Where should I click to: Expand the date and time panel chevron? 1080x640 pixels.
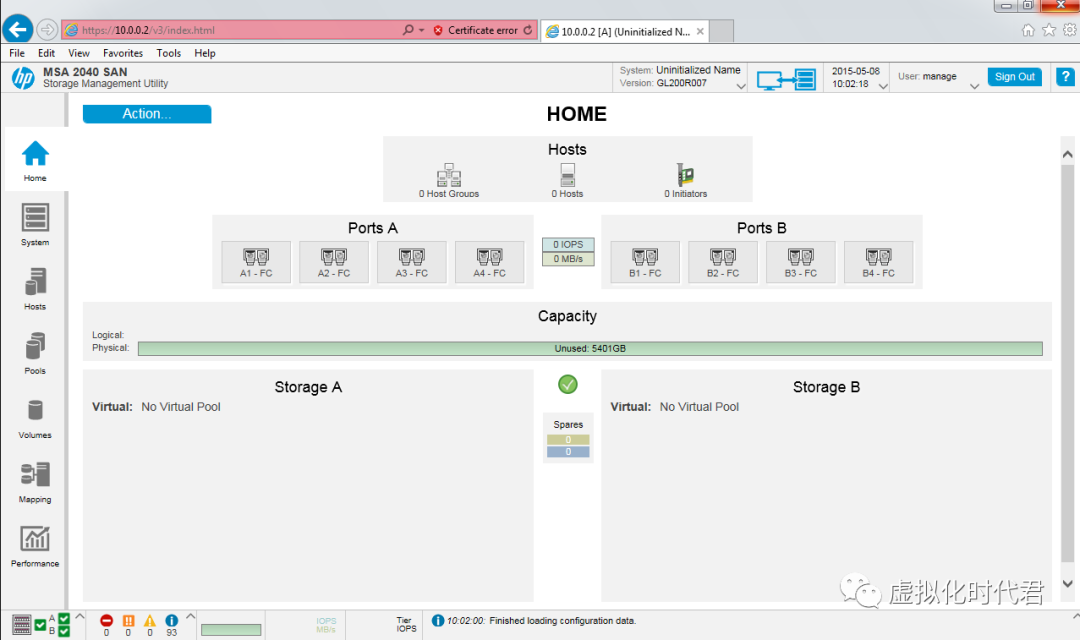point(883,86)
